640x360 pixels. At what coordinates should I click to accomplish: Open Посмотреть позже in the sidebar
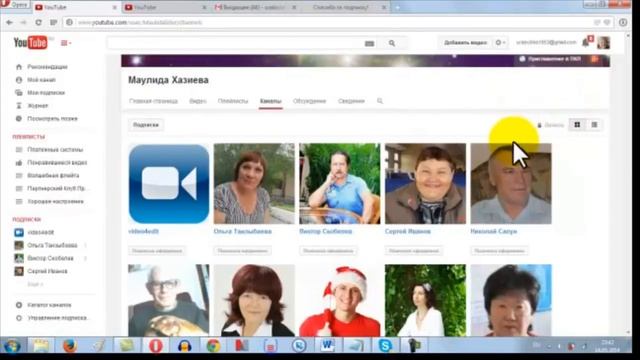tap(52, 119)
